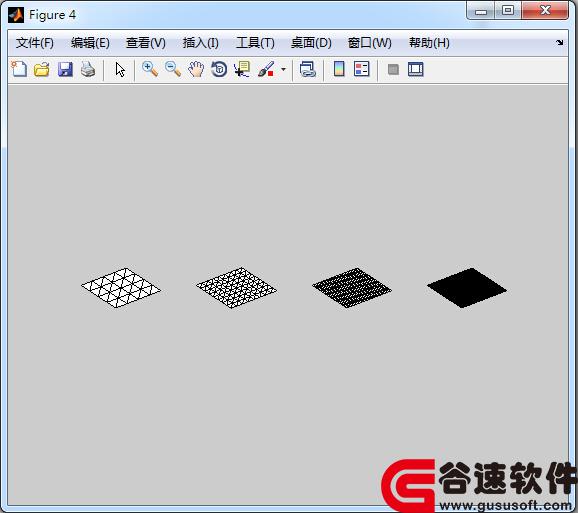Image resolution: width=578 pixels, height=513 pixels.
Task: Open the 工具(T) menu
Action: coord(255,43)
